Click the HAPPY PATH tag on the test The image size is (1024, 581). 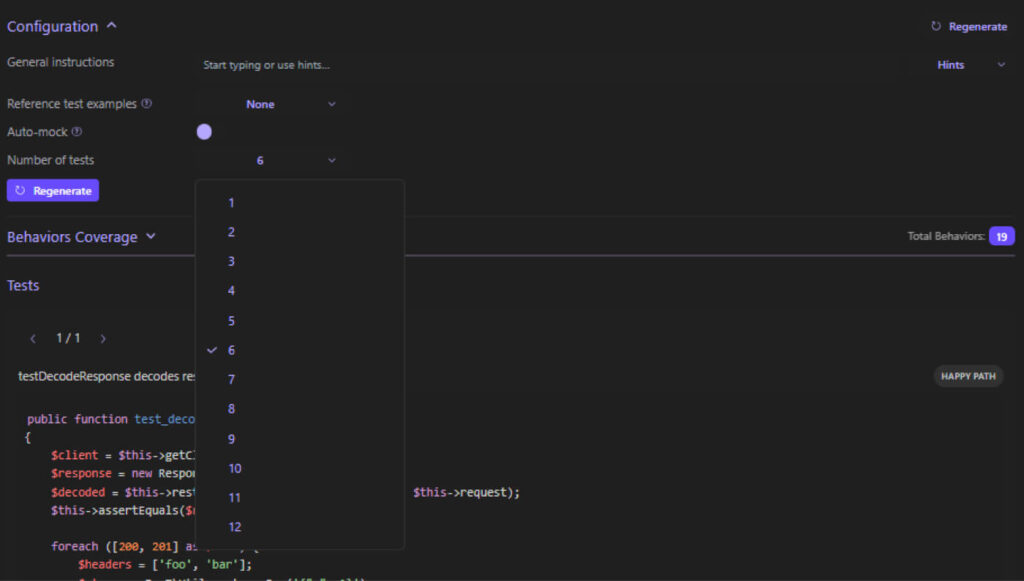coord(967,376)
